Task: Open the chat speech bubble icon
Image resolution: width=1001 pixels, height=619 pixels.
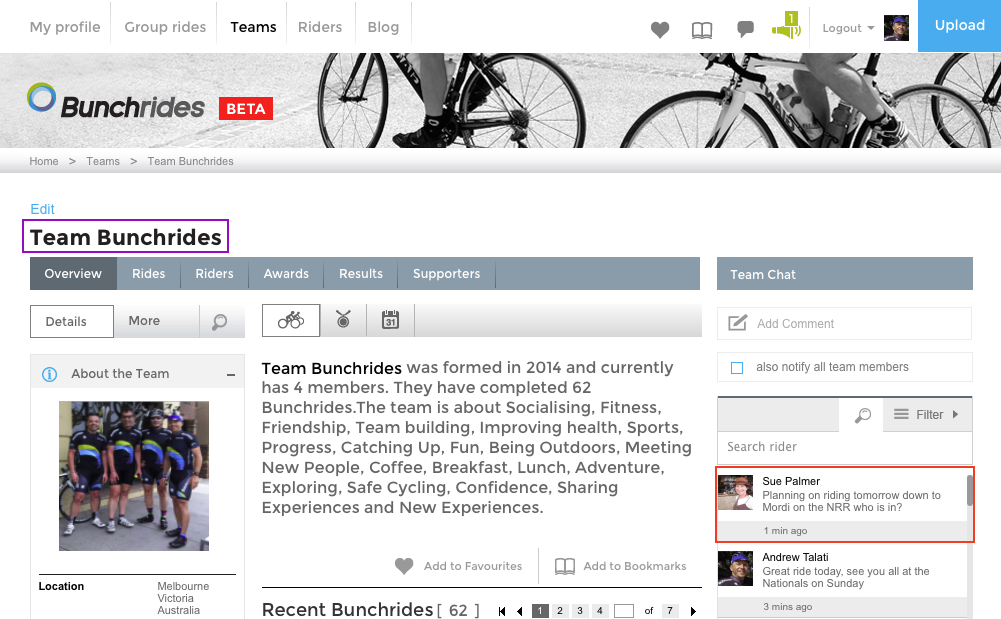Action: point(745,29)
